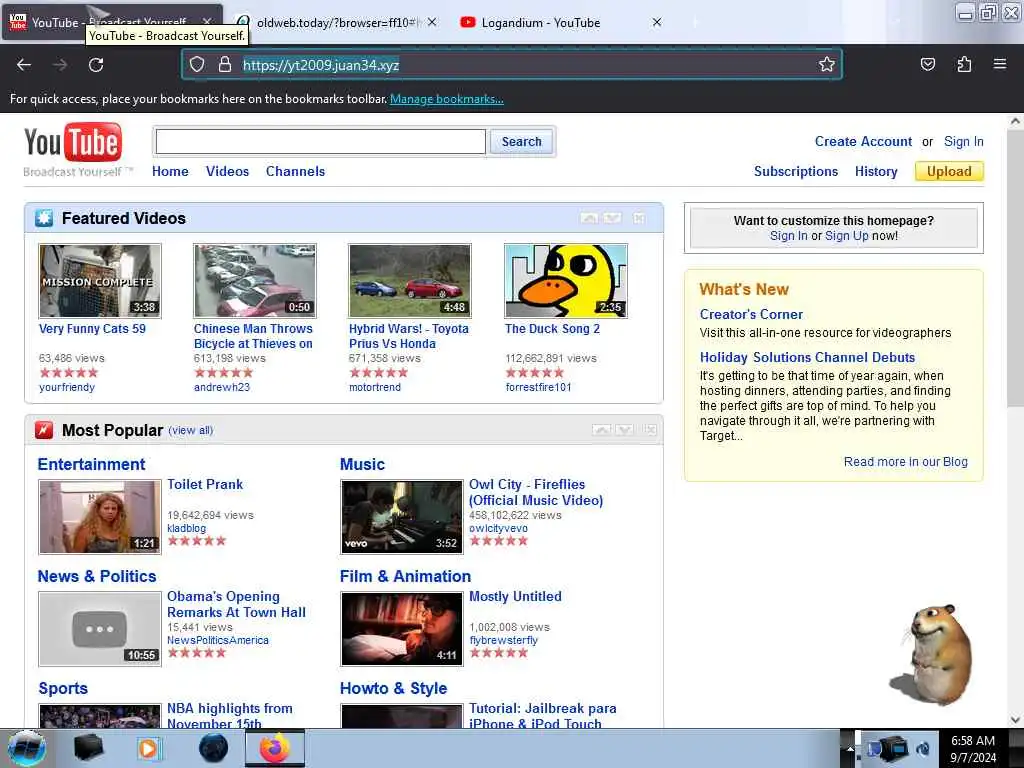Screen dimensions: 1024x768
Task: Open Mostly Untitled video title
Action: pyautogui.click(x=515, y=596)
